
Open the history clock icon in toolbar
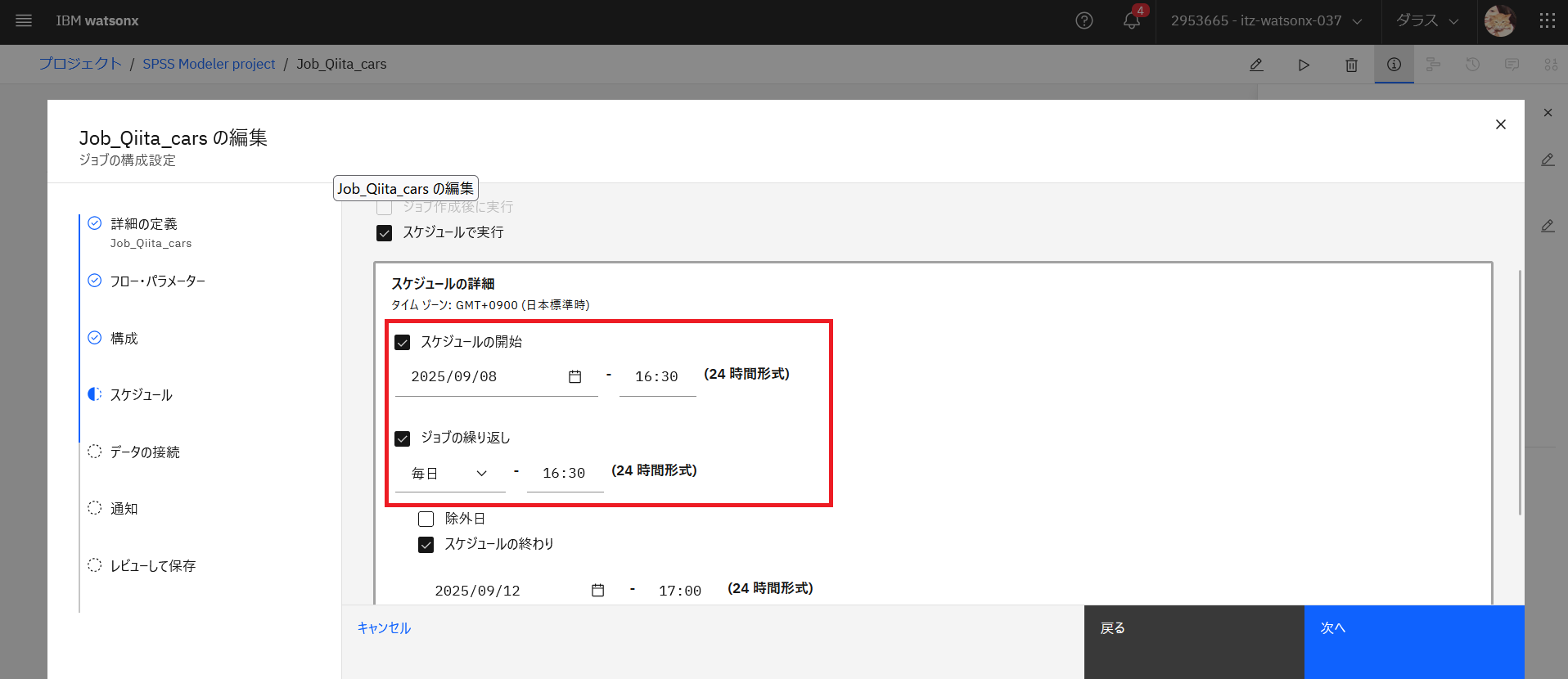pyautogui.click(x=1472, y=65)
